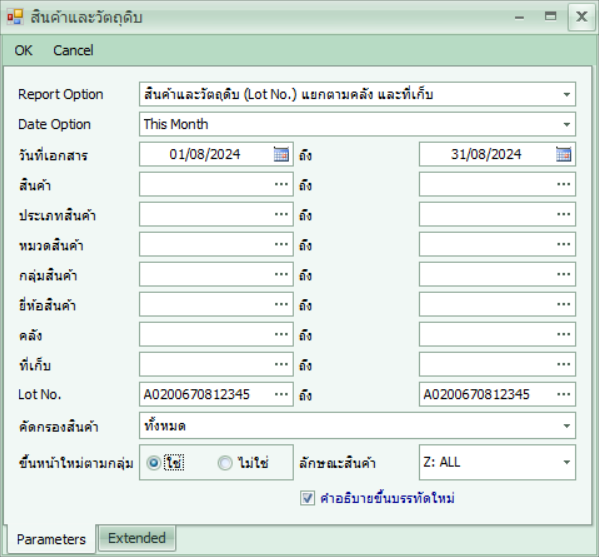Viewport: 599px width, 557px height.
Task: Switch to the Parameters tab
Action: pos(51,539)
